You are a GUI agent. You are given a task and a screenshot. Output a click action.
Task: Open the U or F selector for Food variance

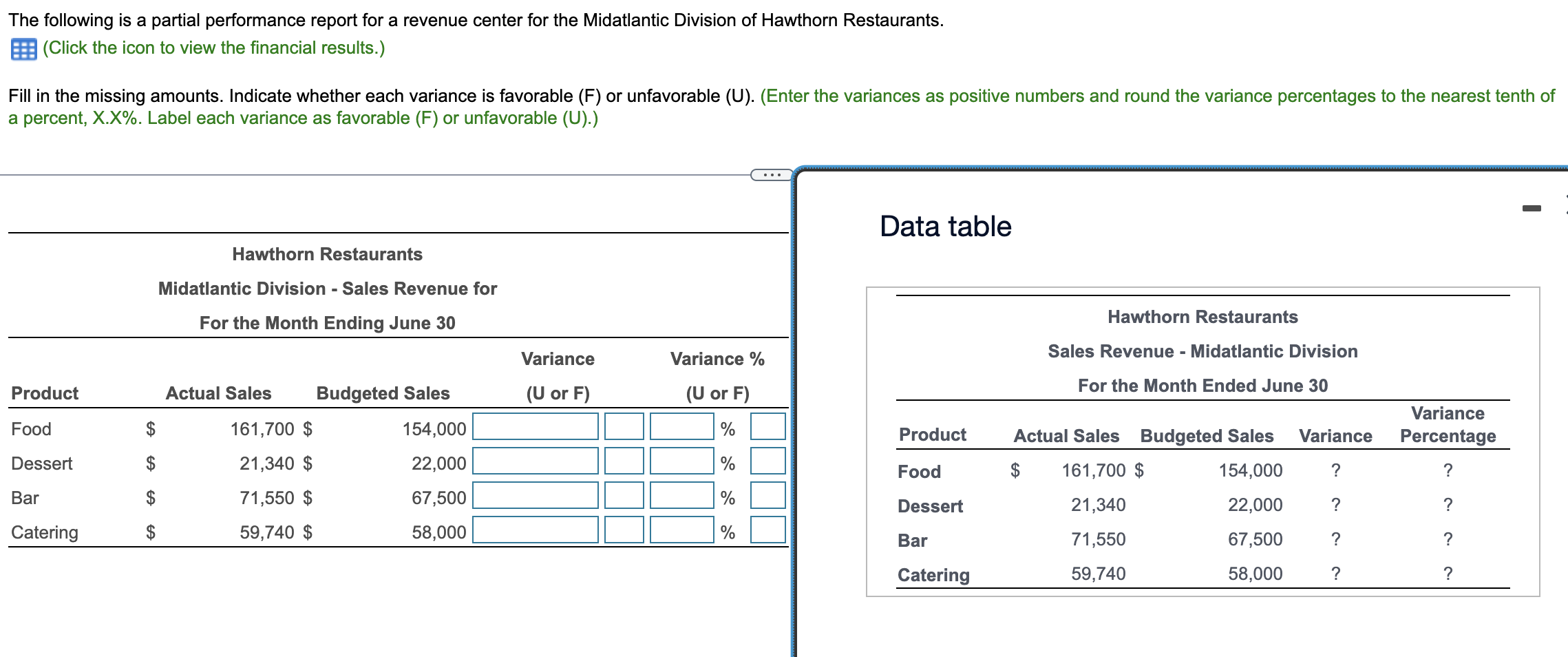623,428
